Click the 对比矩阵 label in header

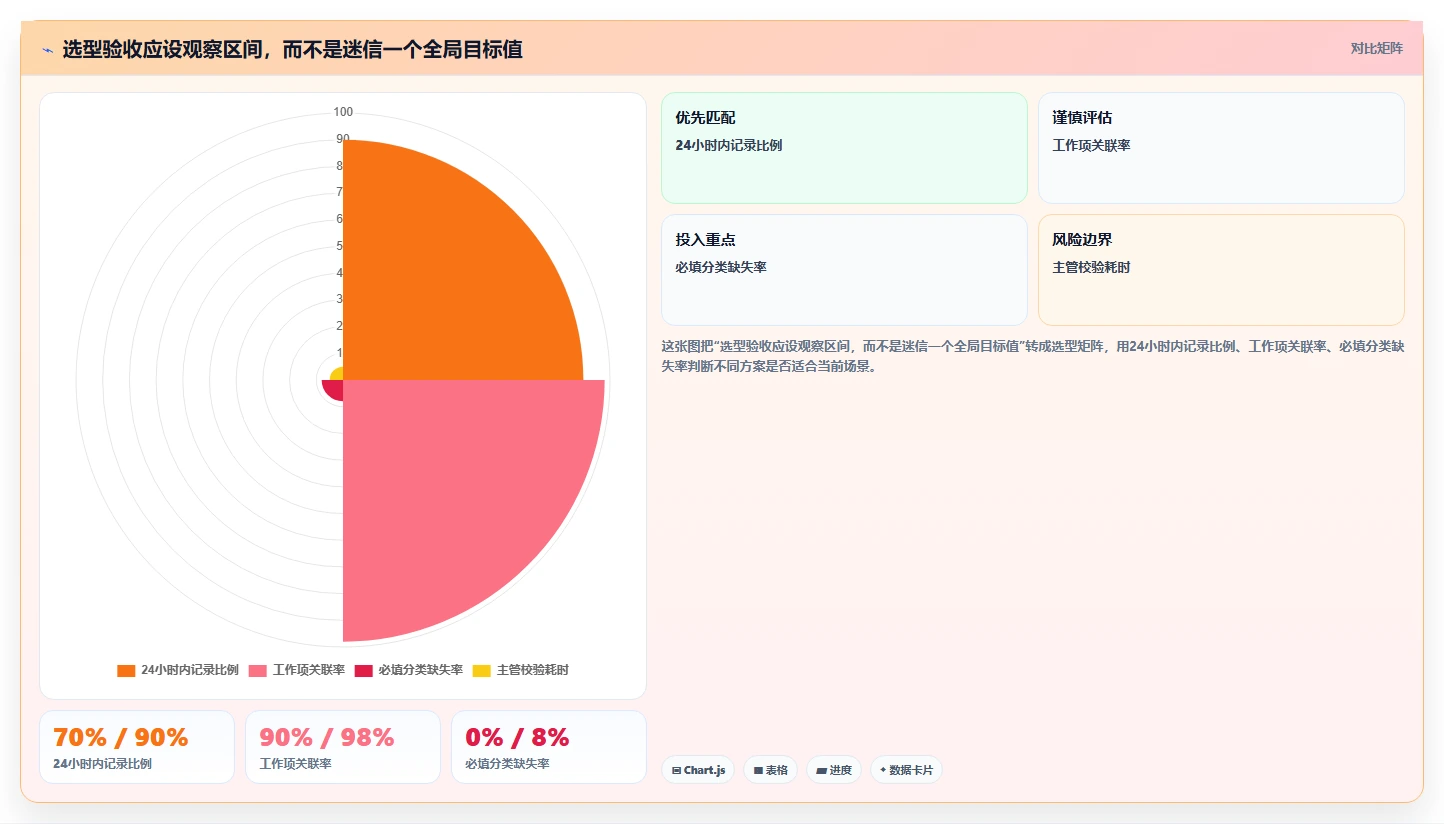(1376, 48)
